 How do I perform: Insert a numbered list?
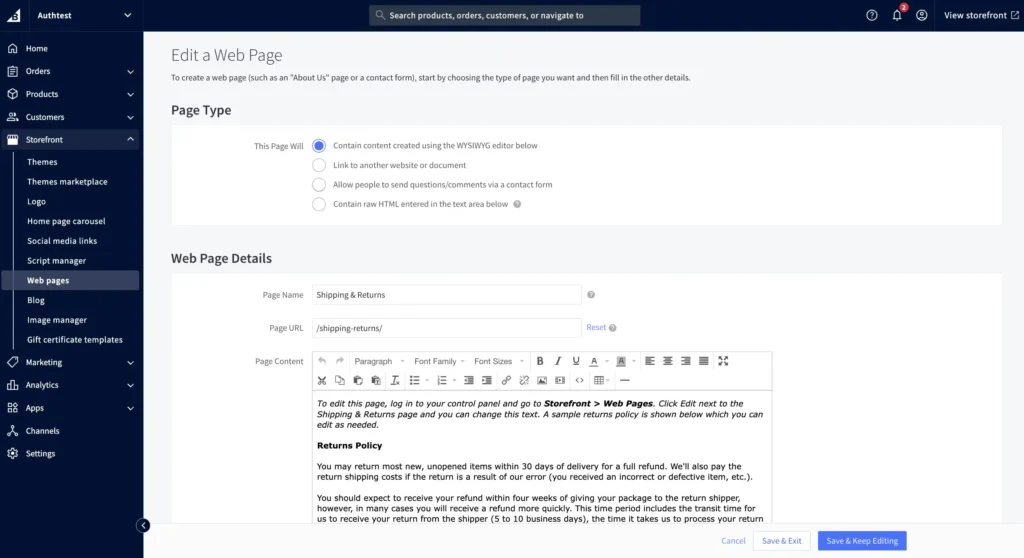click(x=442, y=380)
